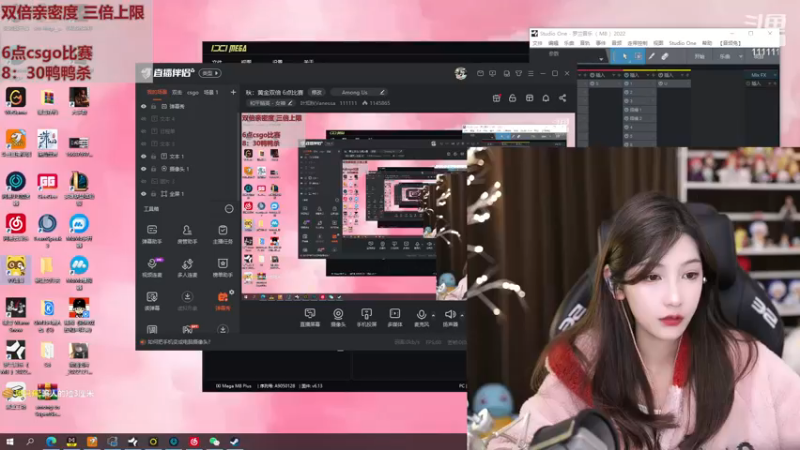The height and width of the screenshot is (450, 800).
Task: Toggle visibility of the 文本 3 source
Action: click(143, 144)
